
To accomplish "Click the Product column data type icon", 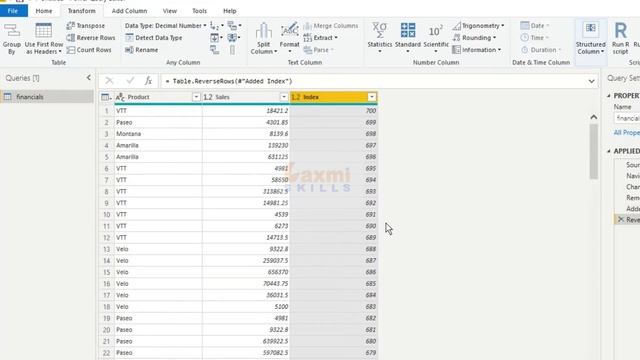I will coord(120,97).
